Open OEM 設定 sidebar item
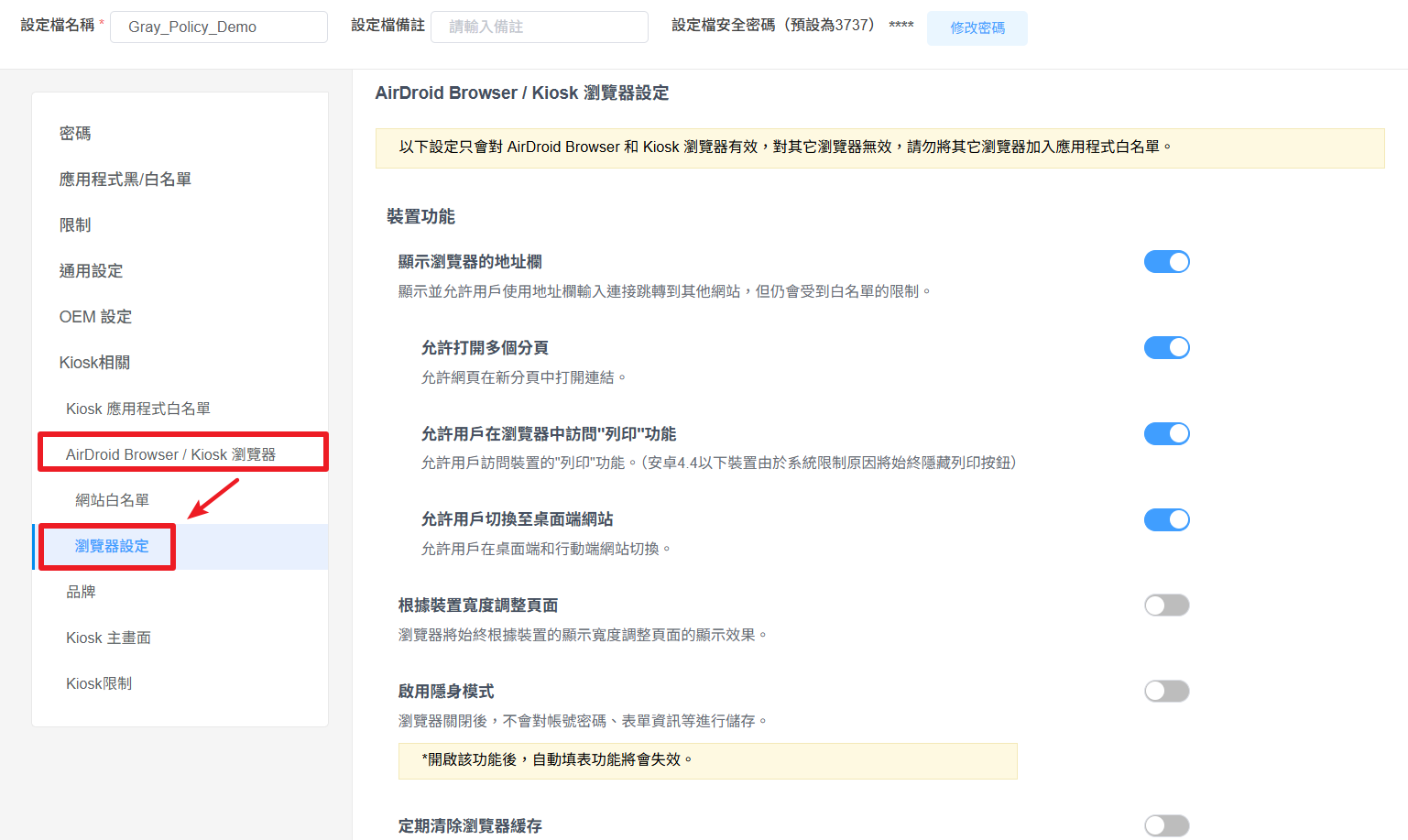 pos(95,317)
